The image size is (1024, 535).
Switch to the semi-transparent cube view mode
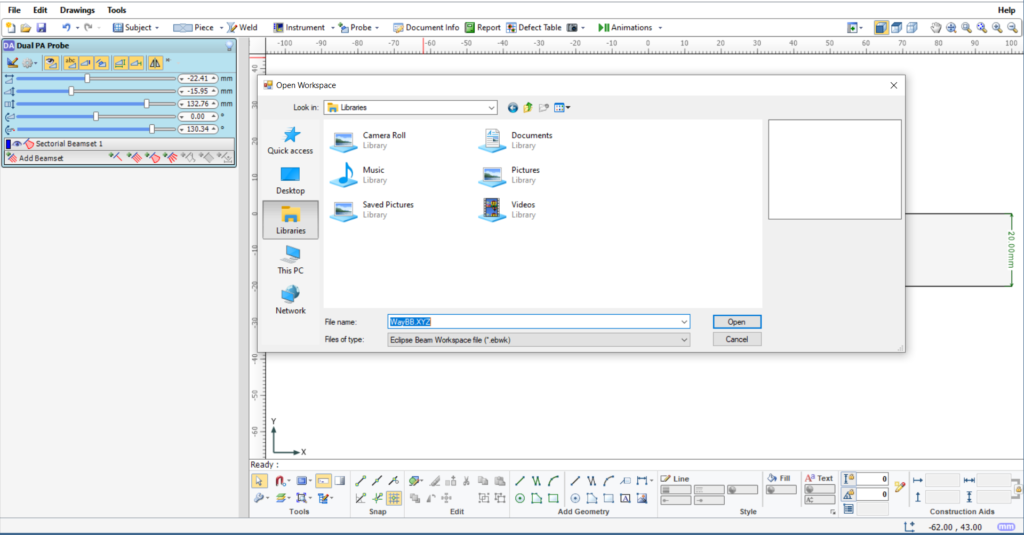897,27
